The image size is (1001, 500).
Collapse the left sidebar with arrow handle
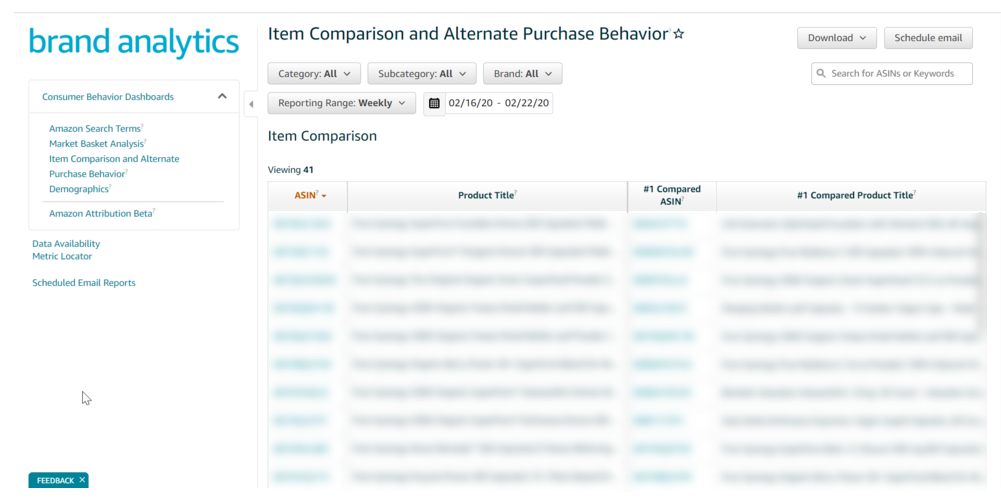(251, 104)
